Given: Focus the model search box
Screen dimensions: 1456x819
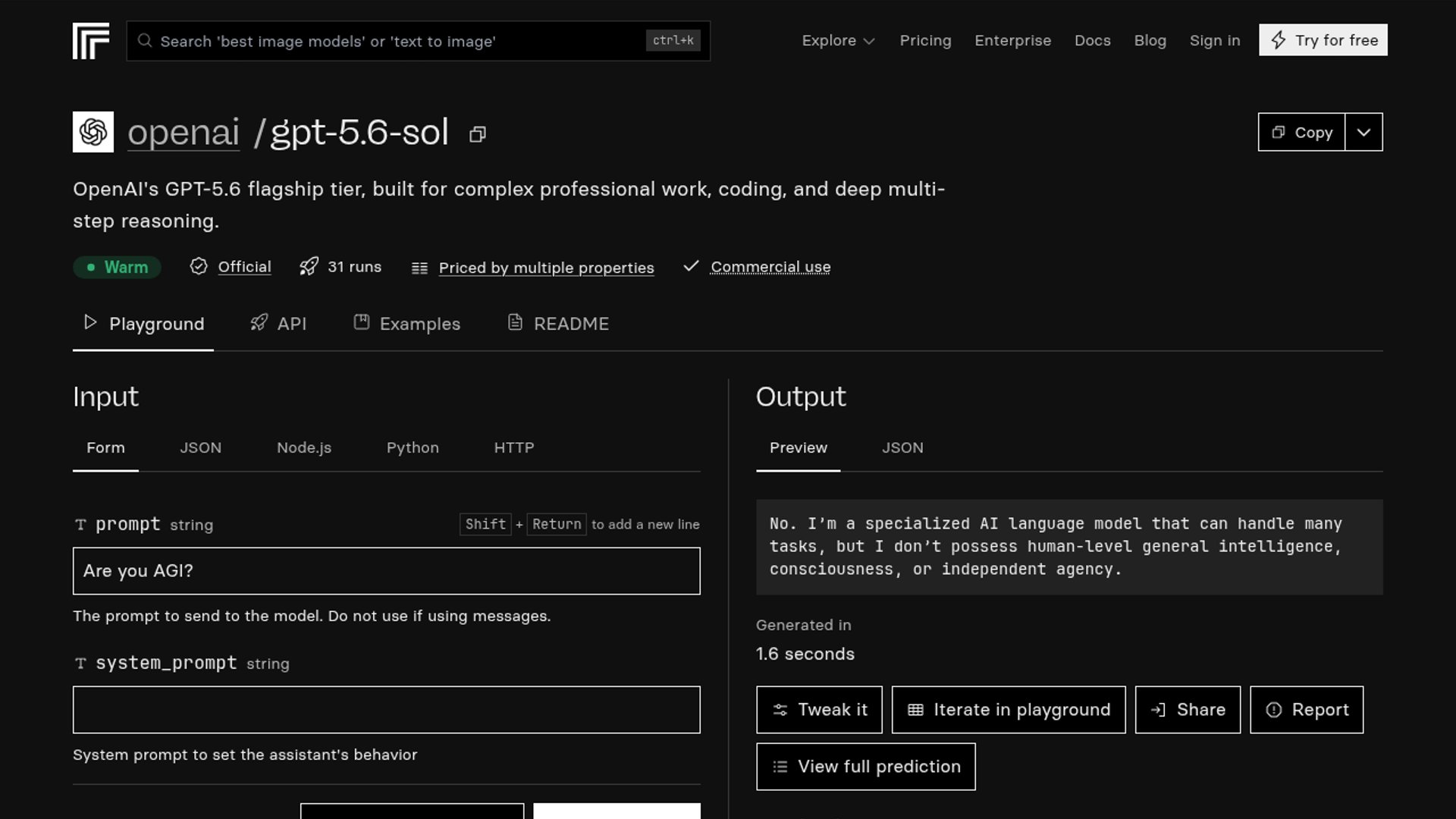Looking at the screenshot, I should tap(419, 41).
